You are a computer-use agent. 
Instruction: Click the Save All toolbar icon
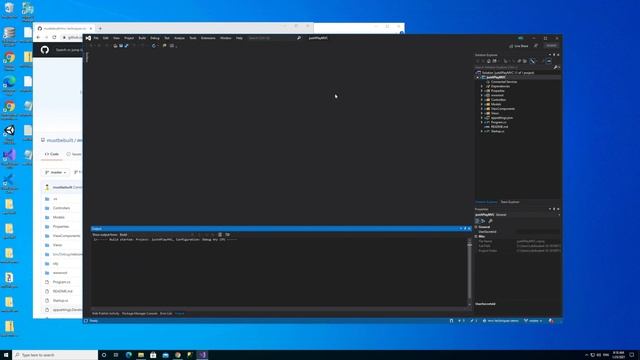point(126,46)
